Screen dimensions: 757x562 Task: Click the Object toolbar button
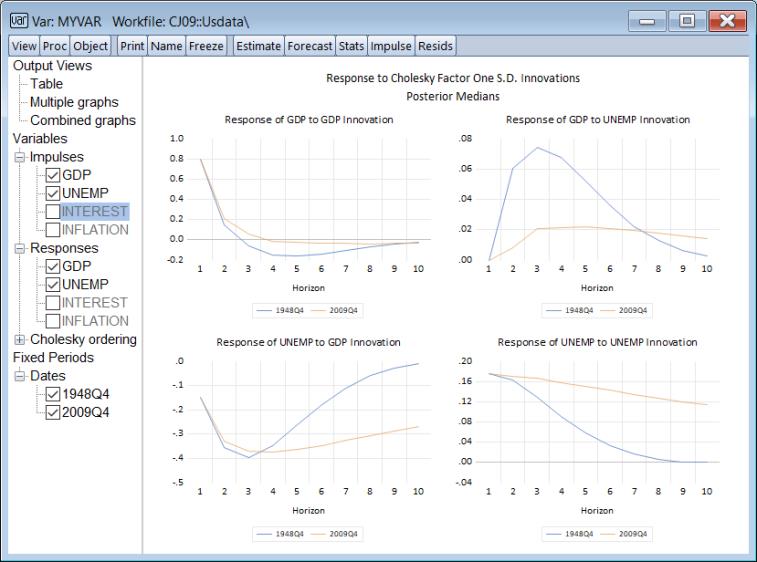coord(91,46)
